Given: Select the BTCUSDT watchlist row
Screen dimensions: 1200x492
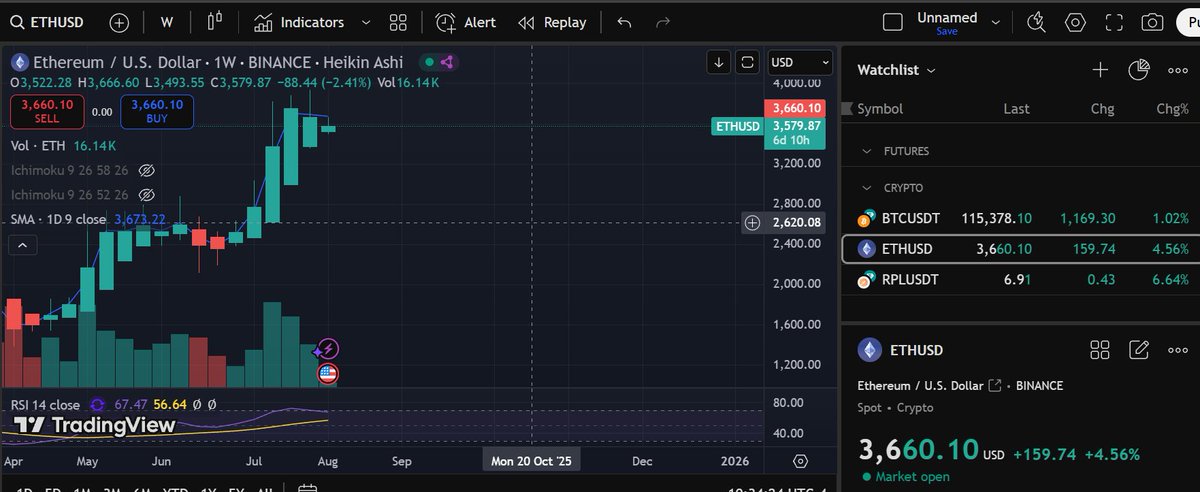Looking at the screenshot, I should [x=1020, y=217].
